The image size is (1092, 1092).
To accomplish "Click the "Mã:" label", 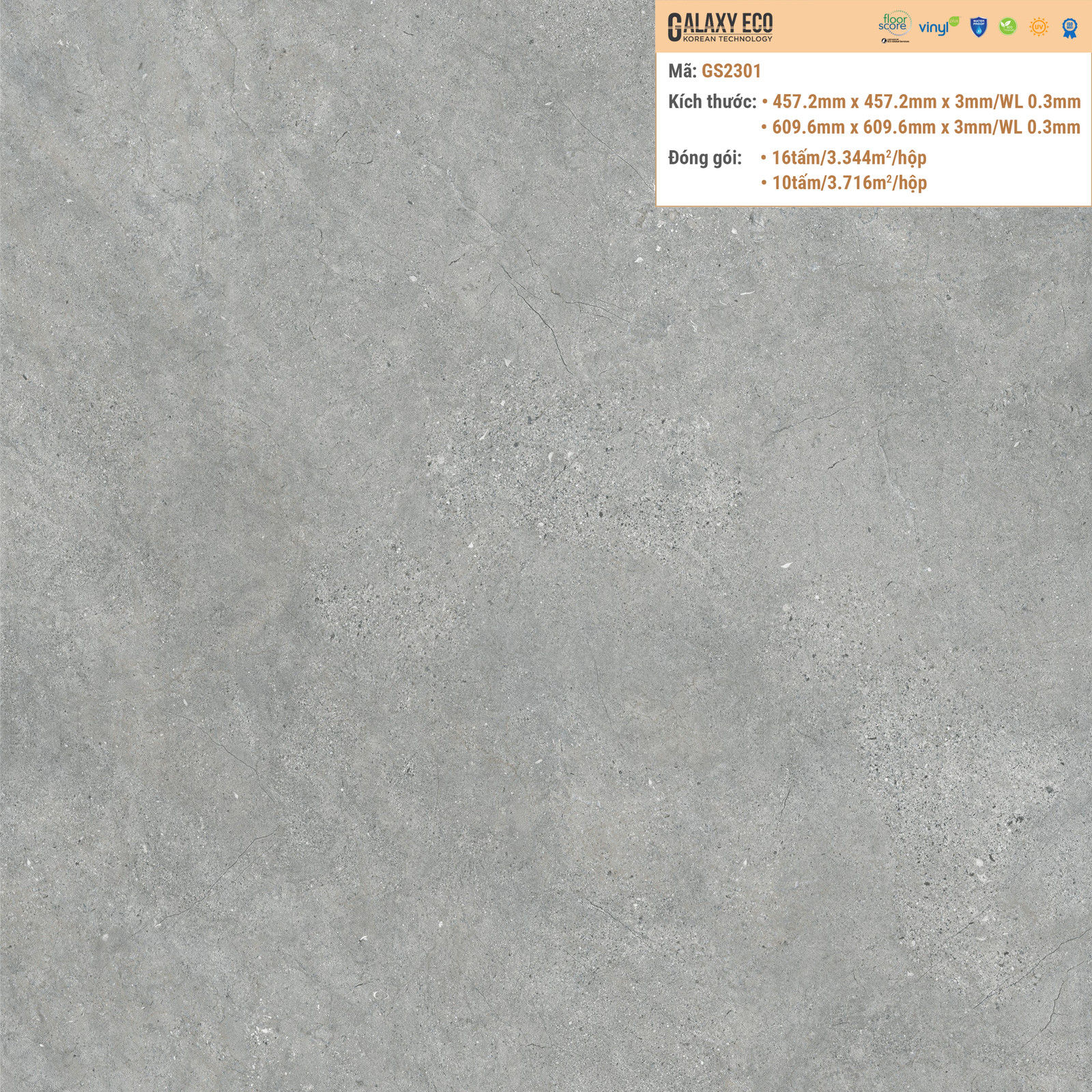I will (x=682, y=71).
